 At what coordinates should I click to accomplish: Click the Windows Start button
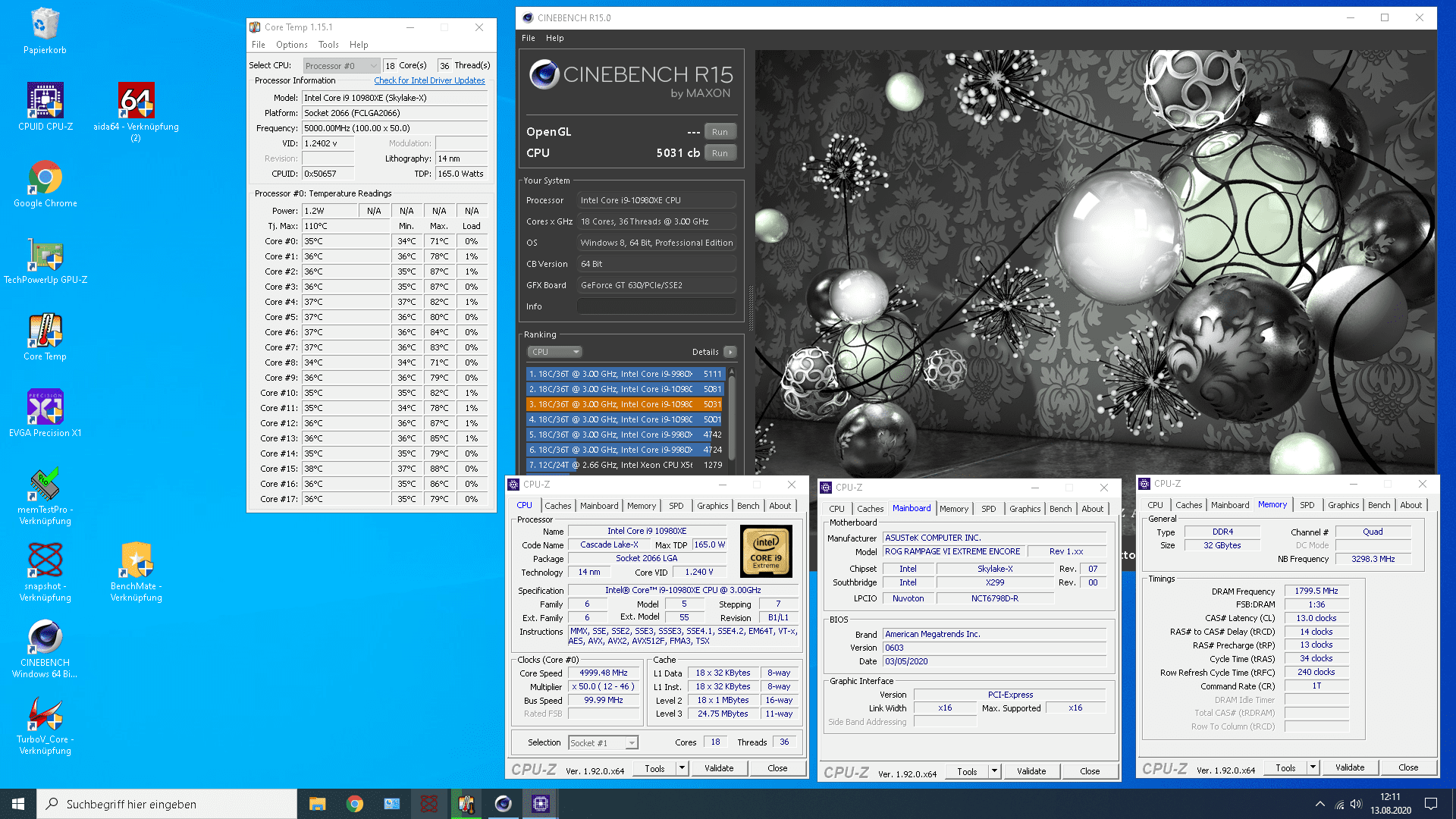click(18, 804)
